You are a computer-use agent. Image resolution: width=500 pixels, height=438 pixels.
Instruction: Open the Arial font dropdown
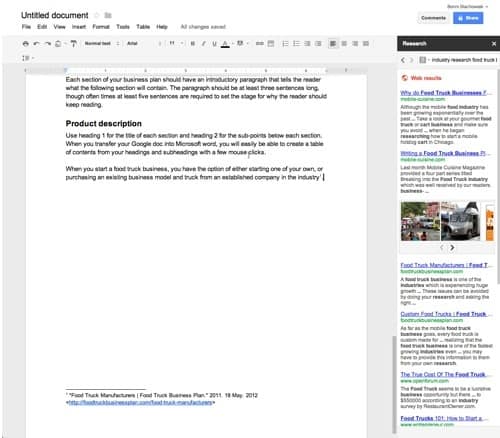(x=143, y=44)
